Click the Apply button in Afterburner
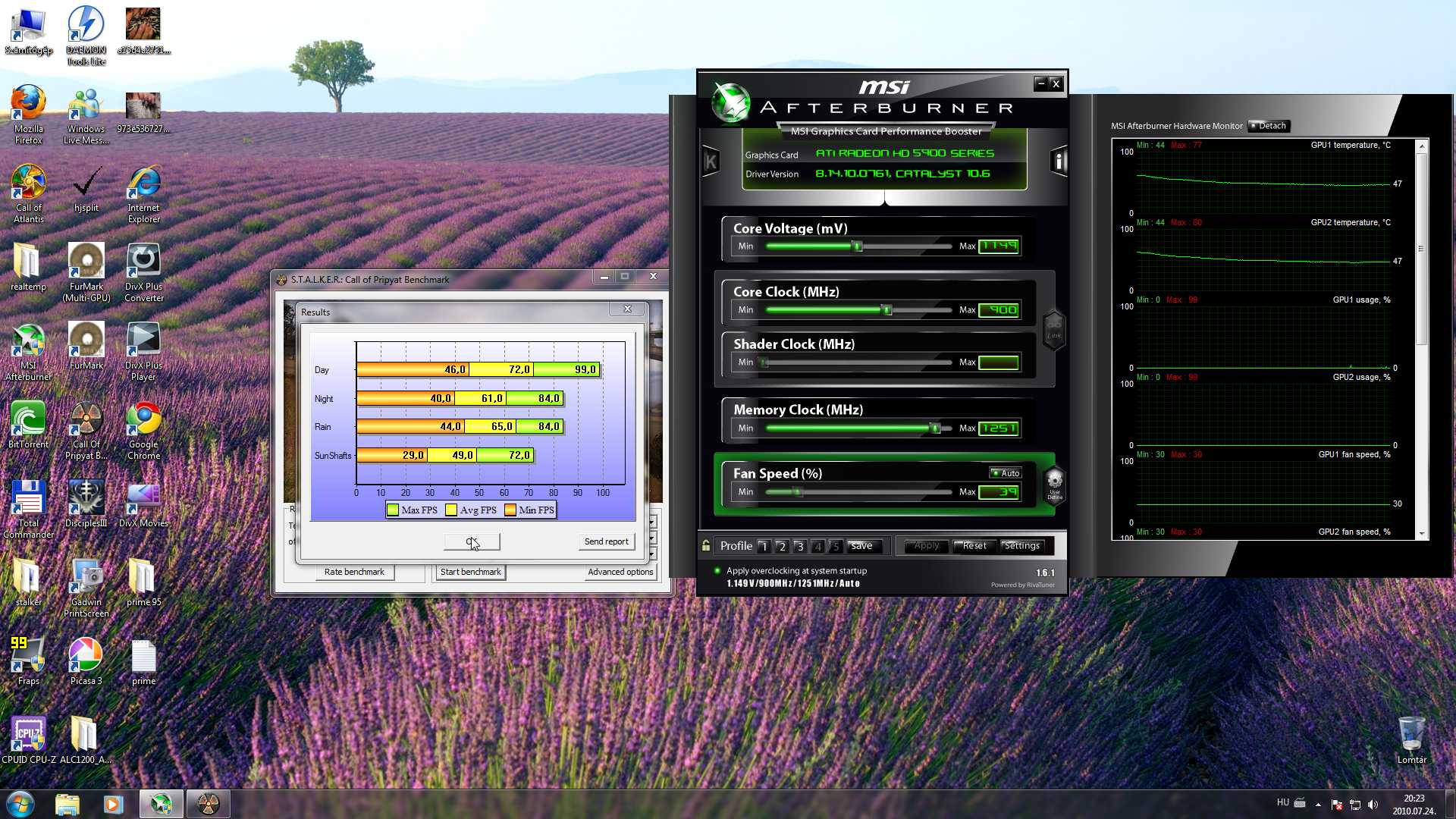Image resolution: width=1456 pixels, height=819 pixels. [927, 546]
